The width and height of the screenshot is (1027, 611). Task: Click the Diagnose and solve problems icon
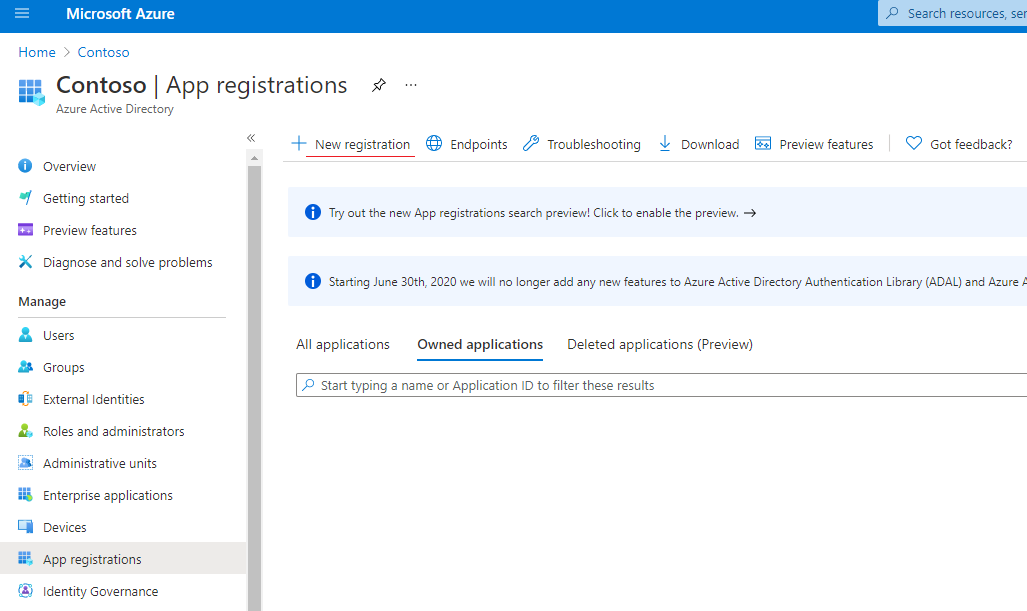(x=25, y=261)
